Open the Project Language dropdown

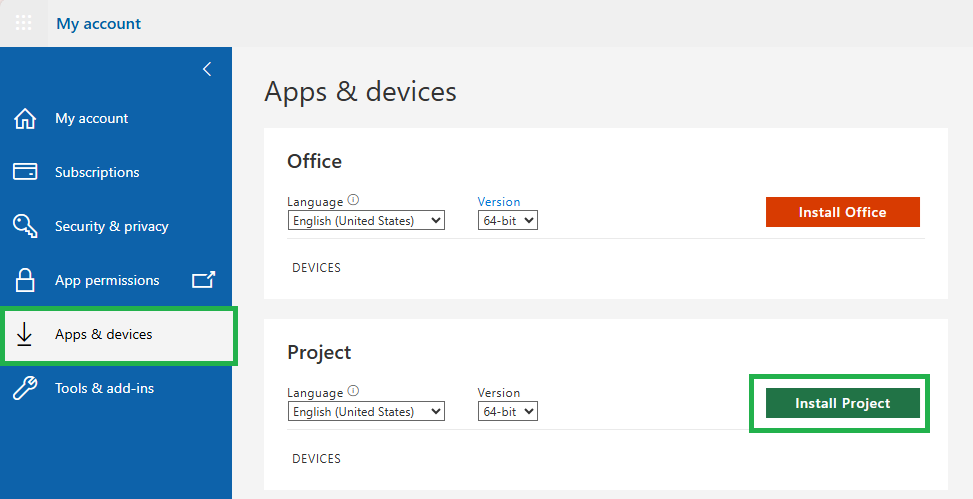pos(366,411)
